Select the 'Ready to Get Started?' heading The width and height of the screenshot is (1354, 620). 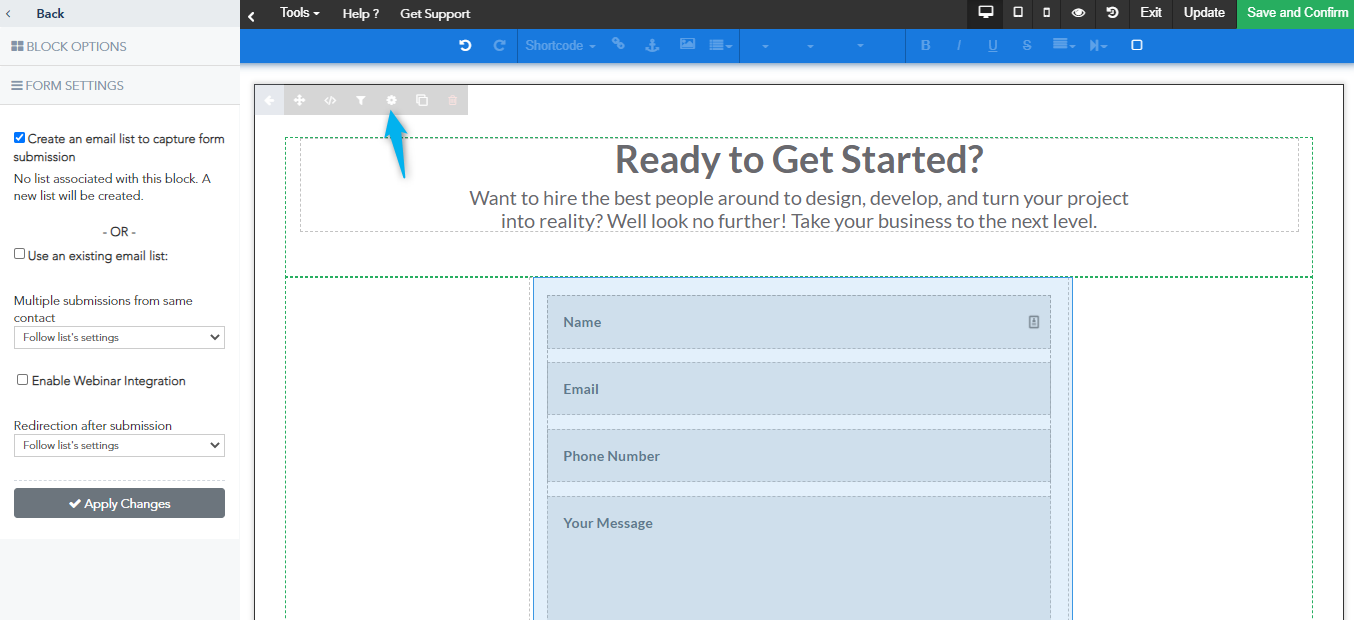click(x=799, y=160)
